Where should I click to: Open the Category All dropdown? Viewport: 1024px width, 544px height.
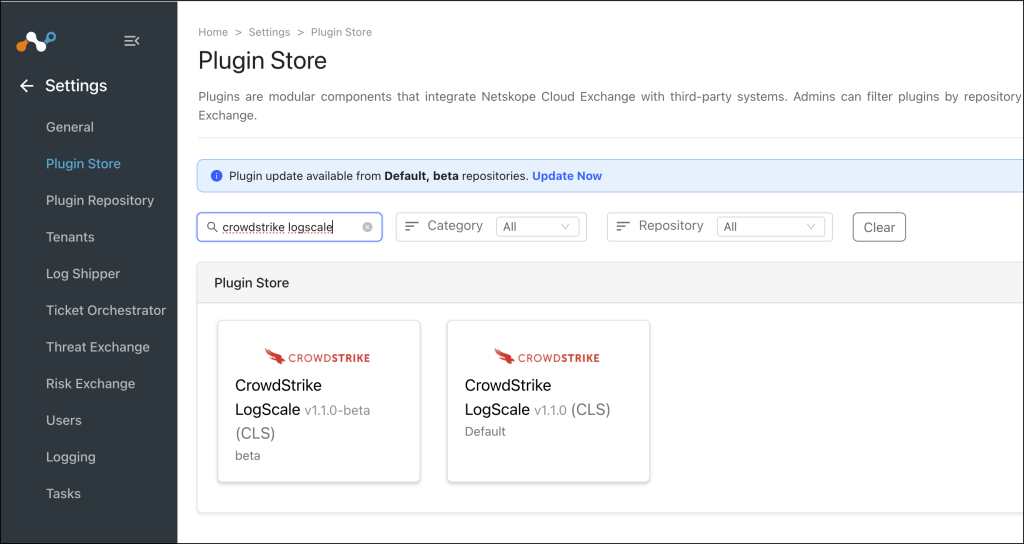click(x=537, y=227)
